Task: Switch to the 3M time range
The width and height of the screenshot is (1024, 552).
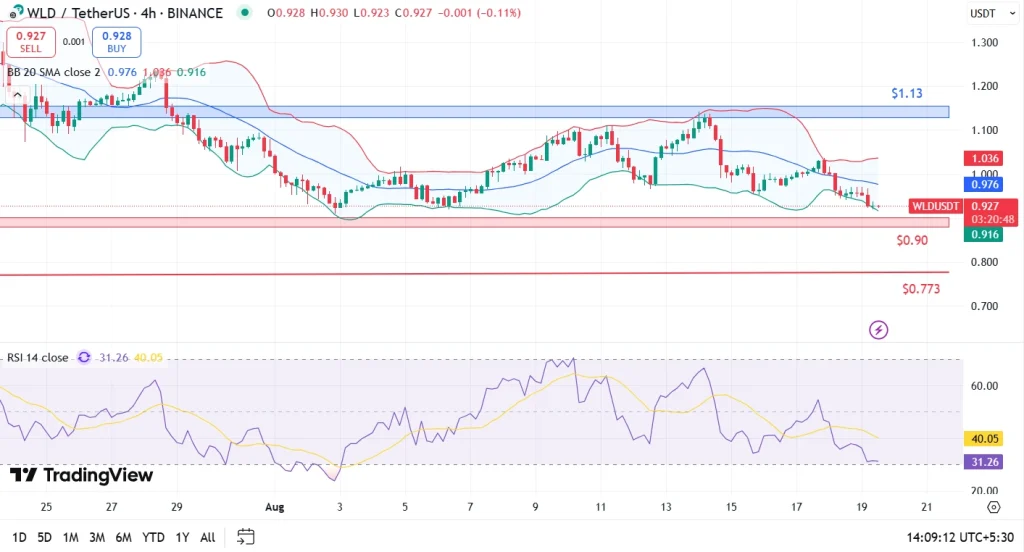Action: tap(97, 537)
